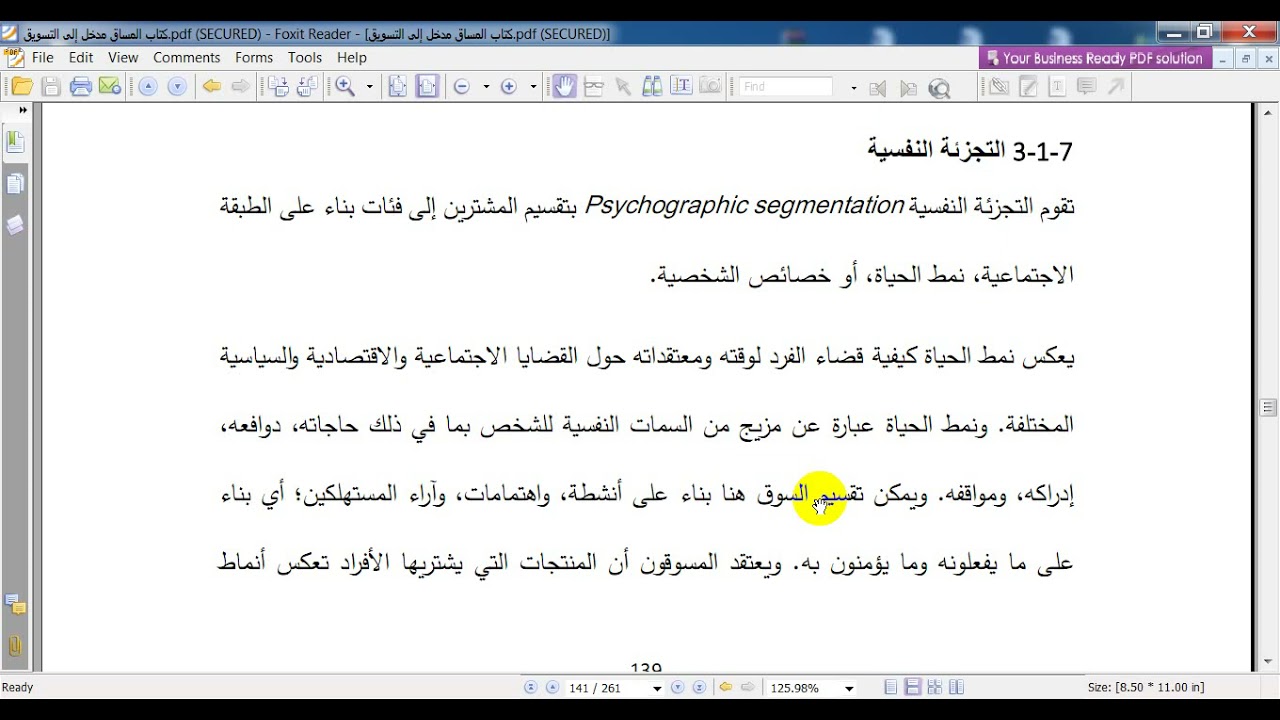Click the Fit Width icon

427,87
